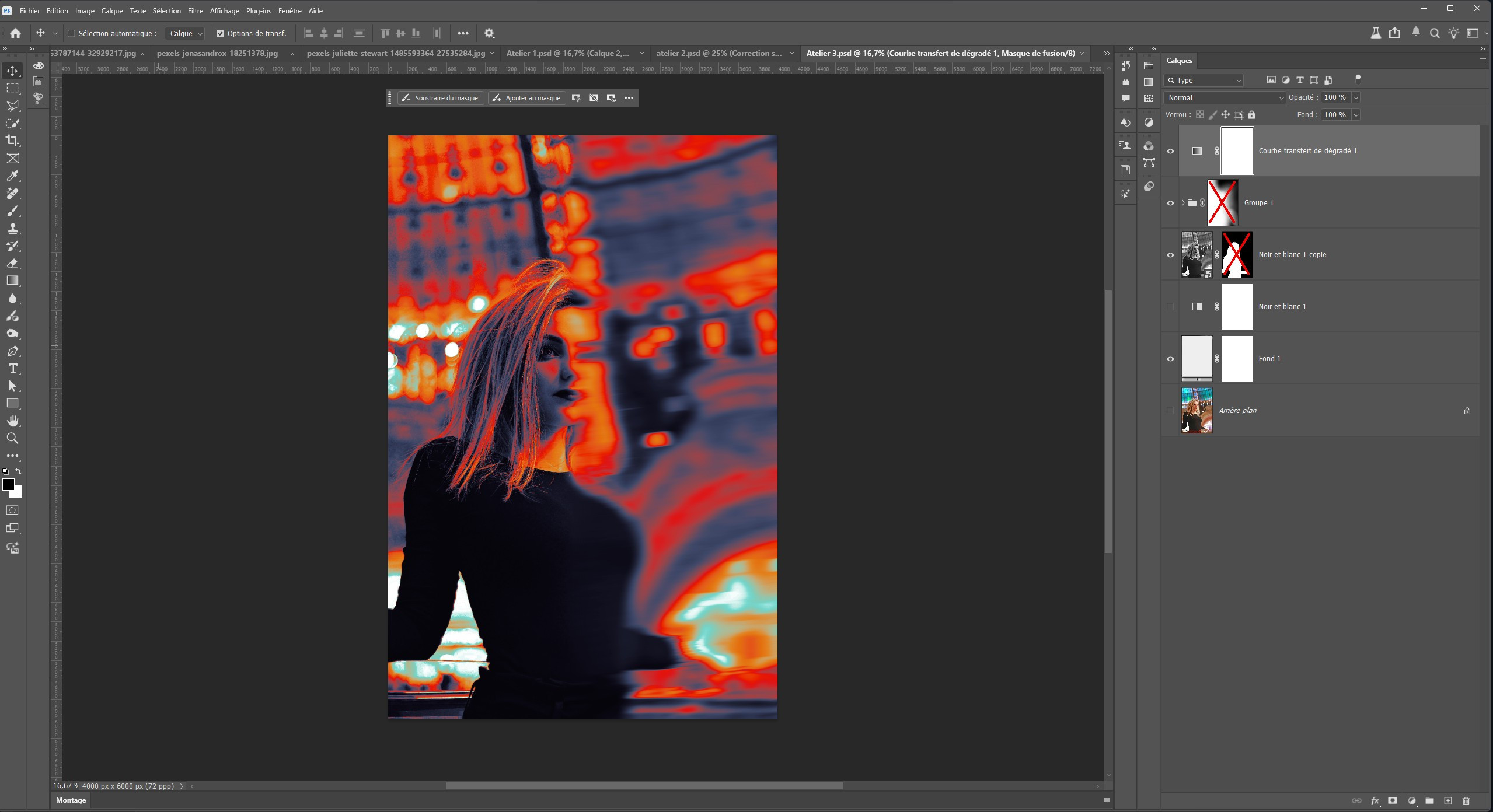Open the Calque auto-select dropdown
The width and height of the screenshot is (1493, 812).
click(185, 34)
